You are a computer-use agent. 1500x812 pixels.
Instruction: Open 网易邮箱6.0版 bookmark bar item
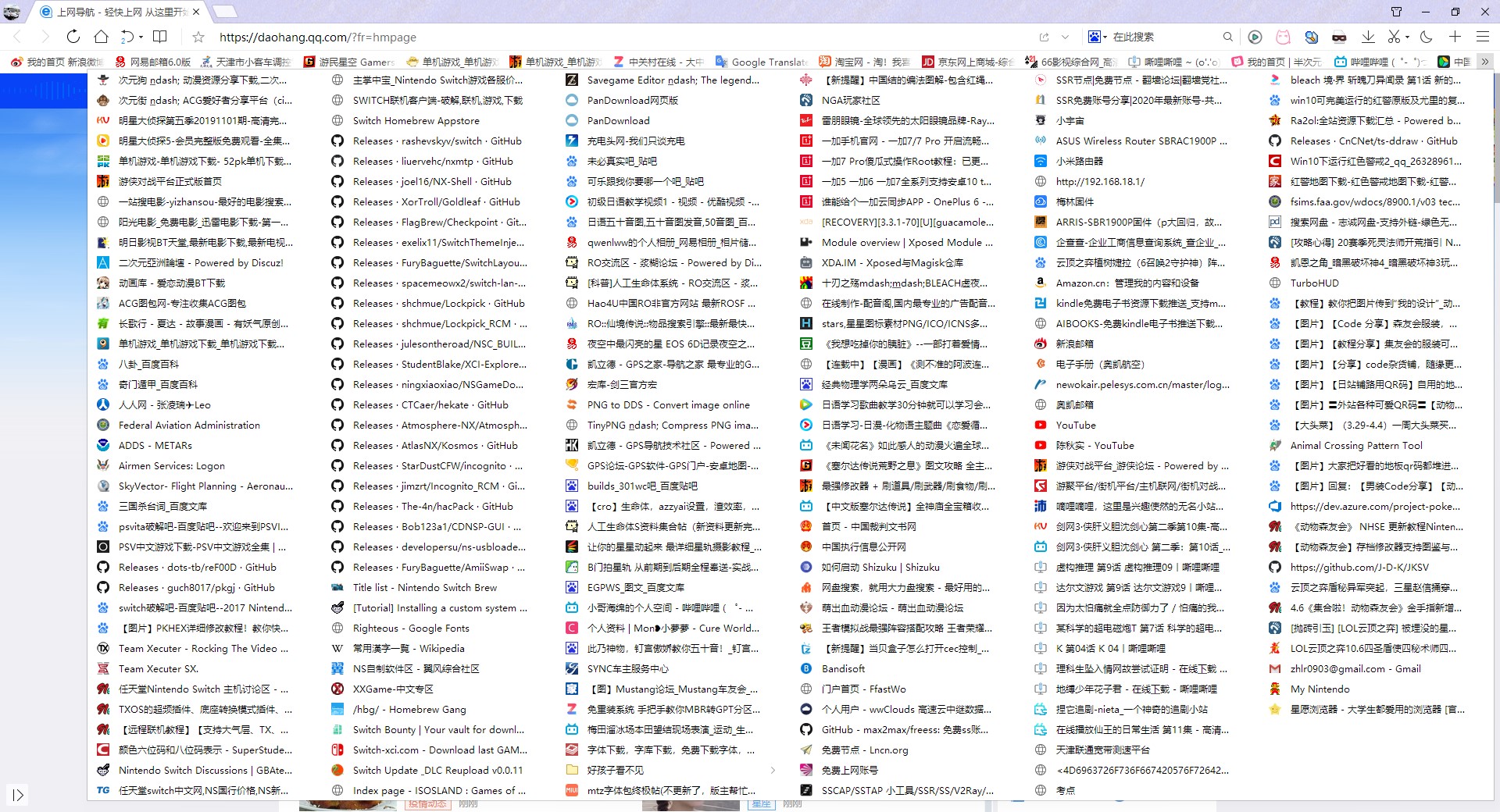coord(152,62)
